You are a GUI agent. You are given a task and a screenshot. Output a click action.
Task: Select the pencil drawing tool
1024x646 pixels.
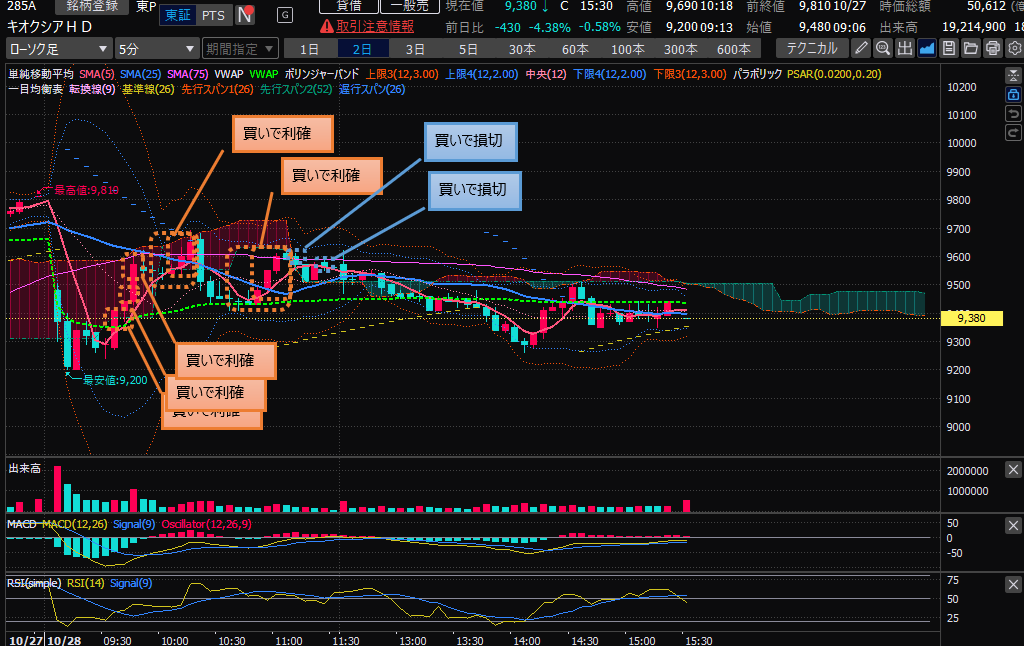coord(861,48)
